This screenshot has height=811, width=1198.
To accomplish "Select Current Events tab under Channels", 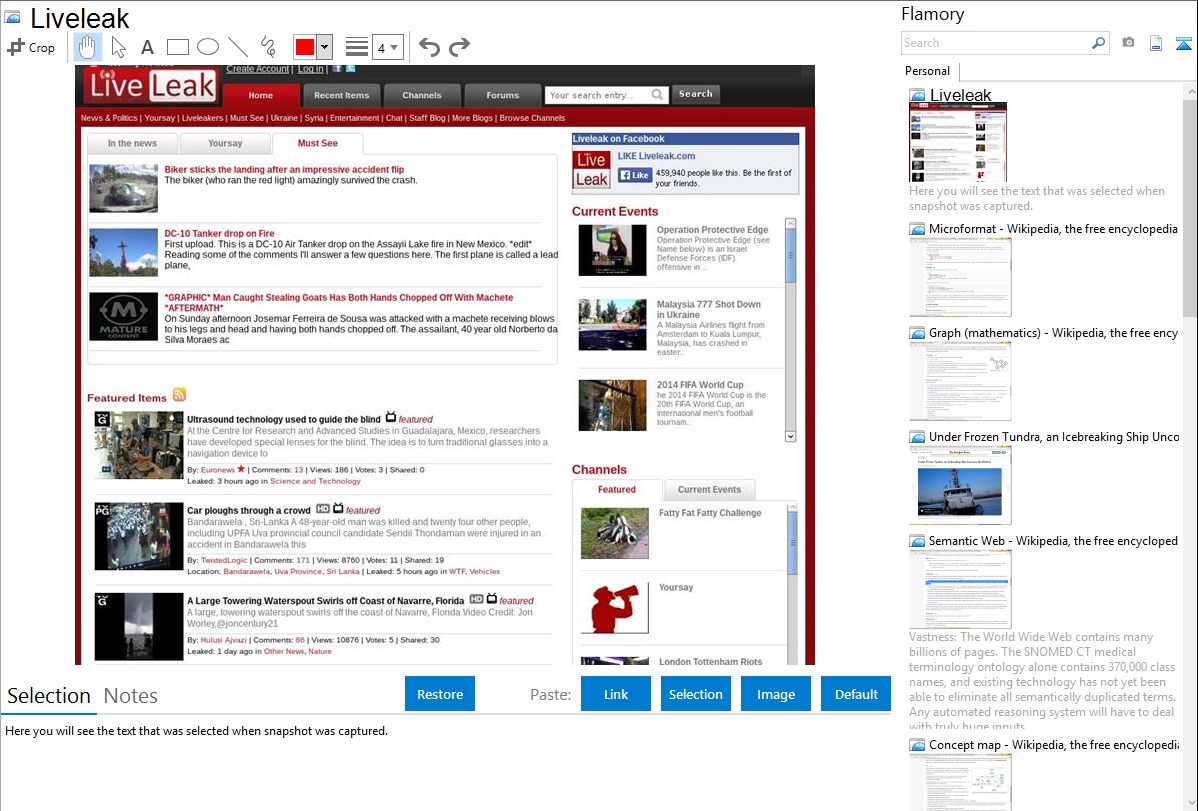I will pyautogui.click(x=709, y=489).
